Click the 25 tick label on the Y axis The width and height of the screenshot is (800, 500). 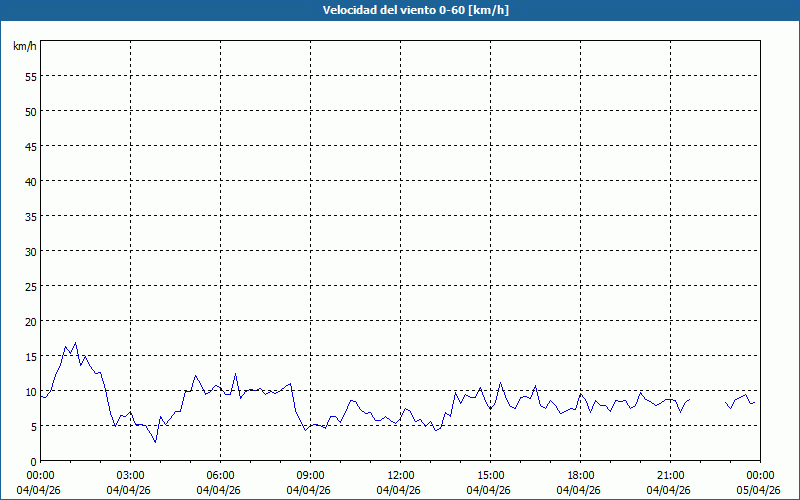click(x=31, y=286)
